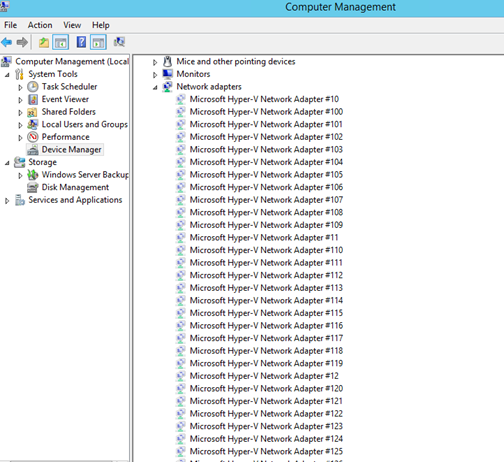The width and height of the screenshot is (504, 462).
Task: Expand the Windows Server Backup node
Action: 20,175
